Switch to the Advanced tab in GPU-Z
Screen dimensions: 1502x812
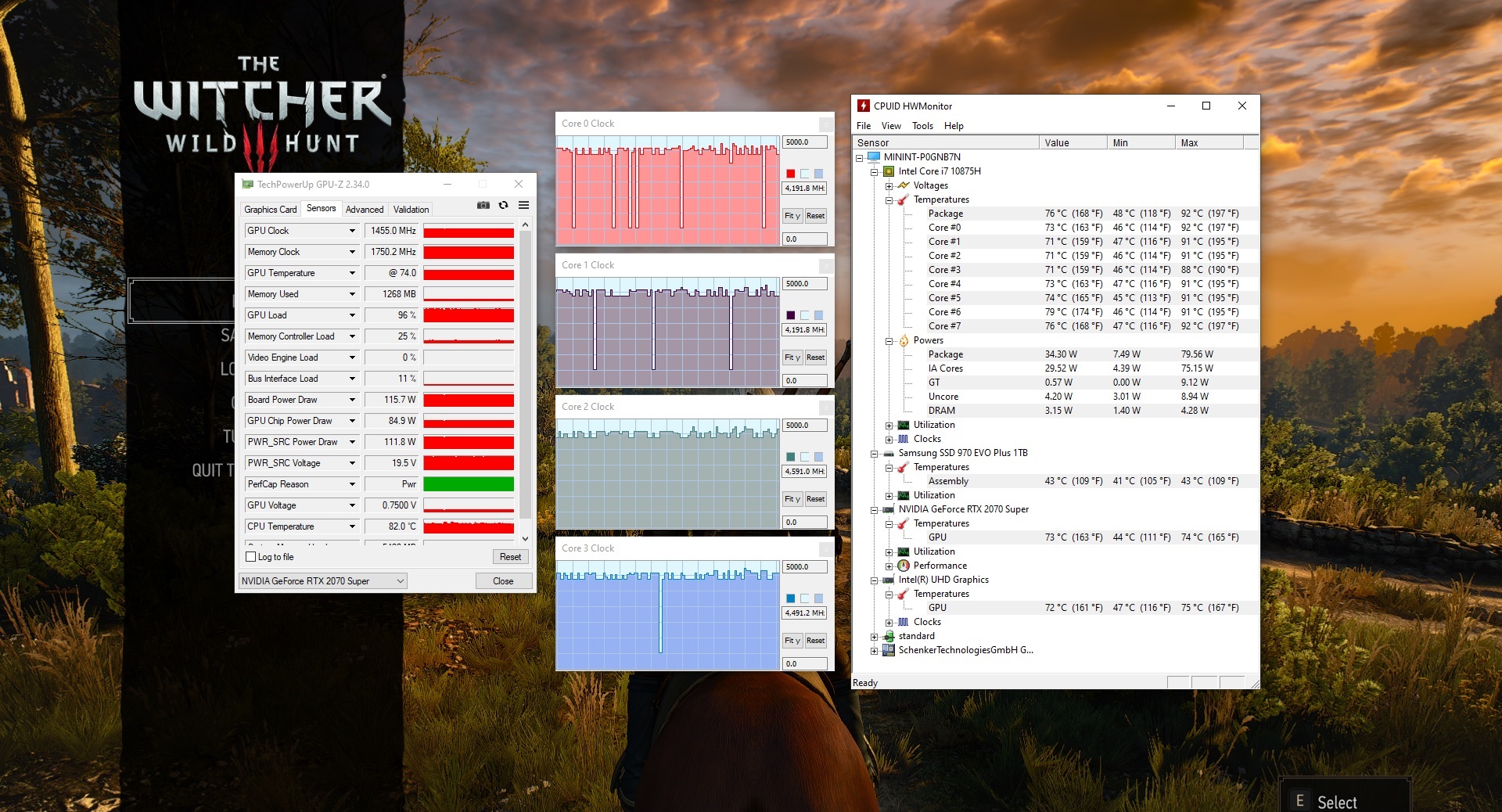tap(365, 210)
